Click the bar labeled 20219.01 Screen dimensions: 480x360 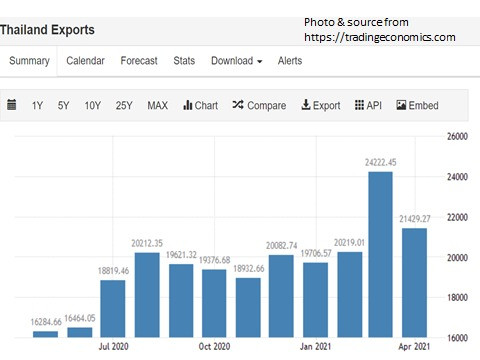350,295
